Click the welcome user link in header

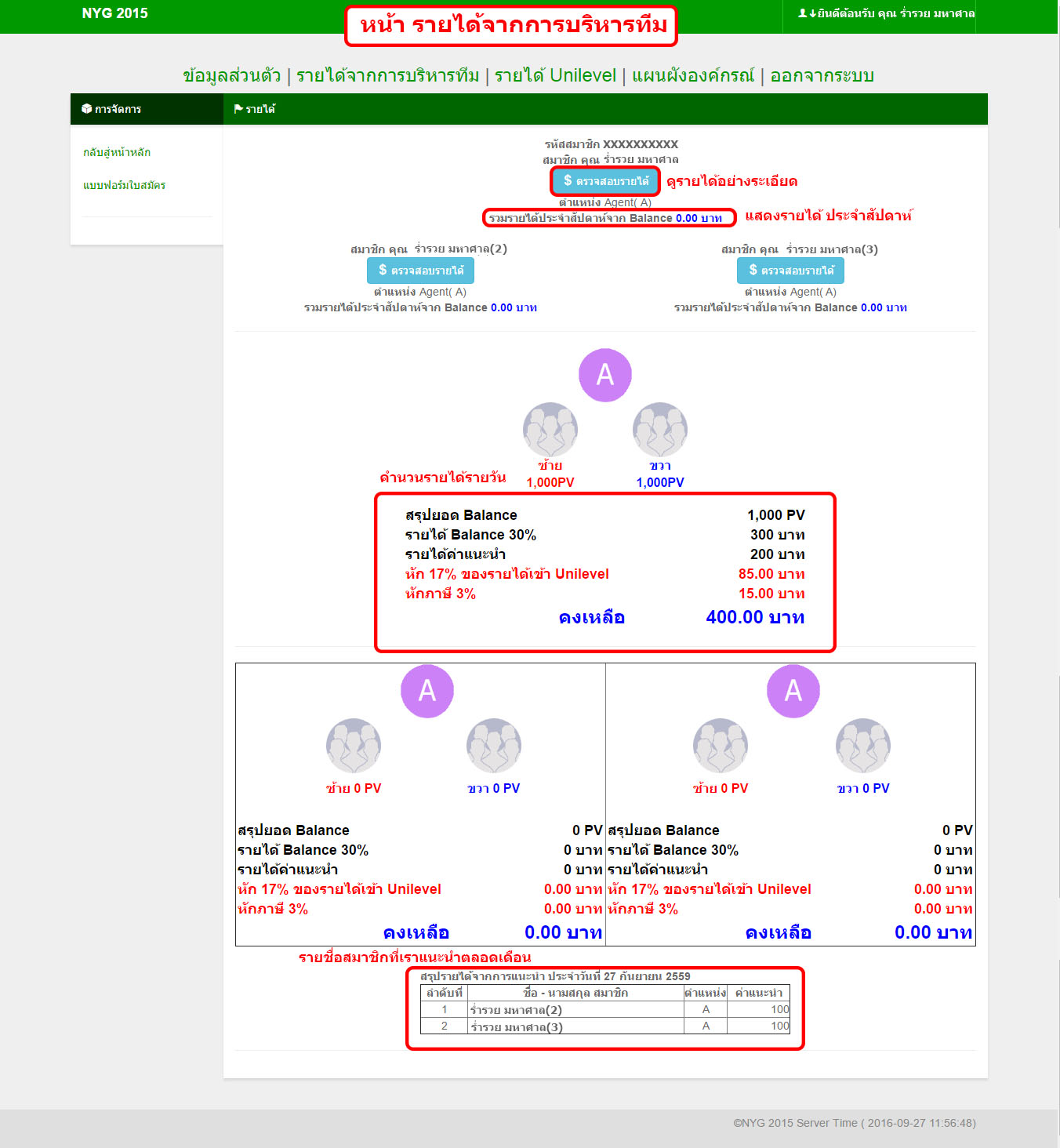tap(886, 13)
